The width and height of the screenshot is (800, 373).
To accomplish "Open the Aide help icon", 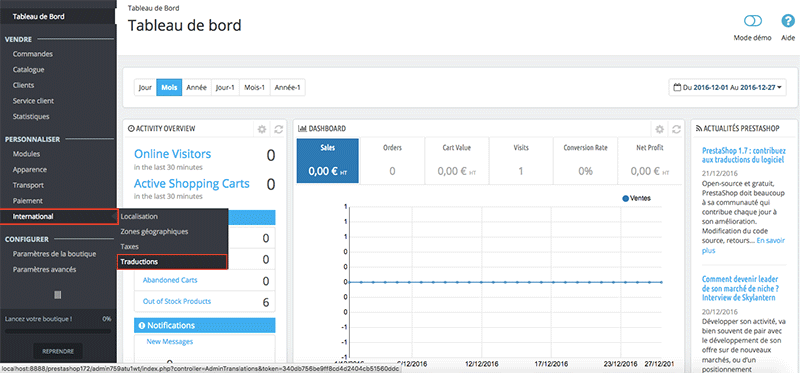I will pos(788,21).
